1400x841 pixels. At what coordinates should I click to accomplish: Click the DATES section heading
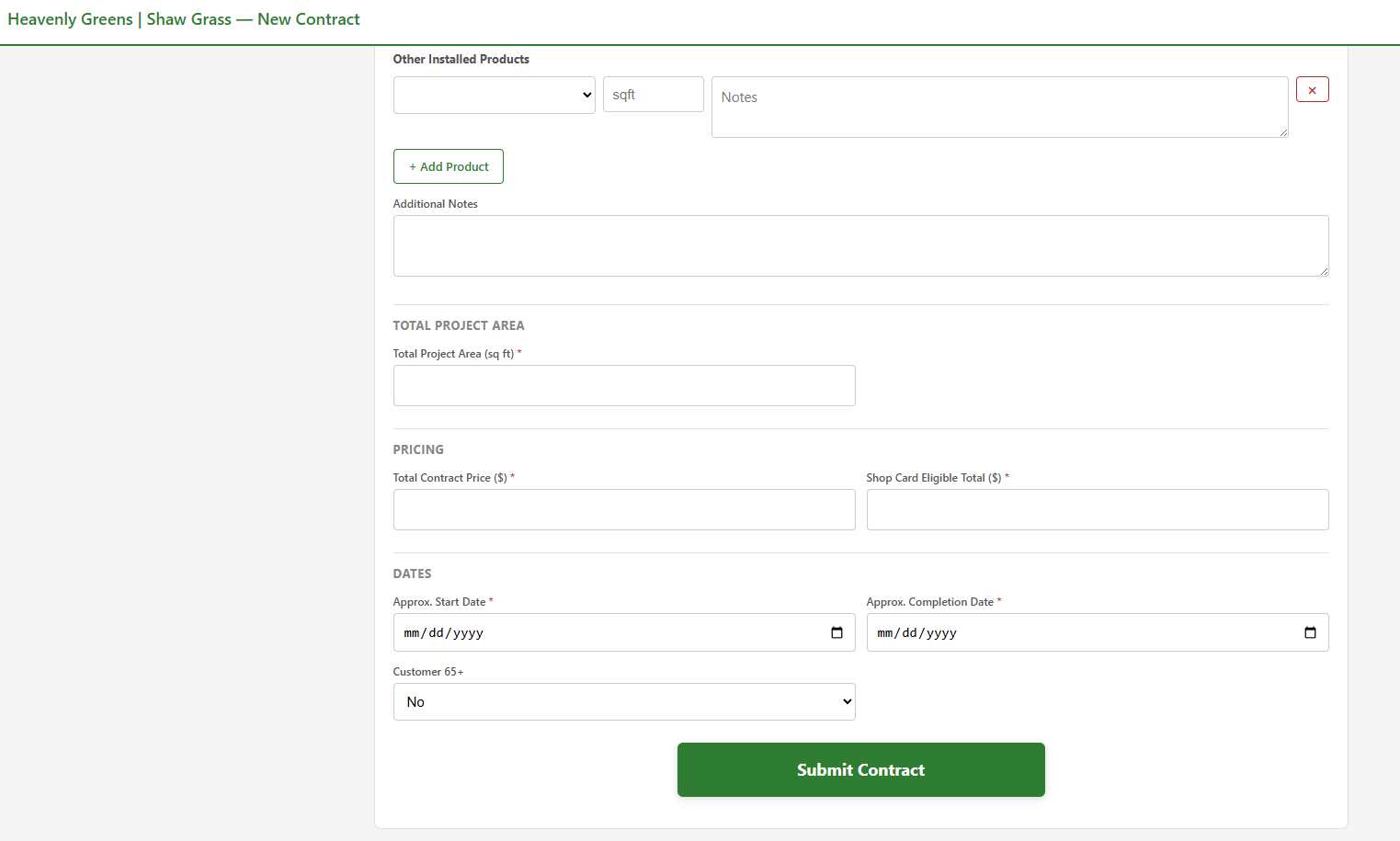coord(412,574)
